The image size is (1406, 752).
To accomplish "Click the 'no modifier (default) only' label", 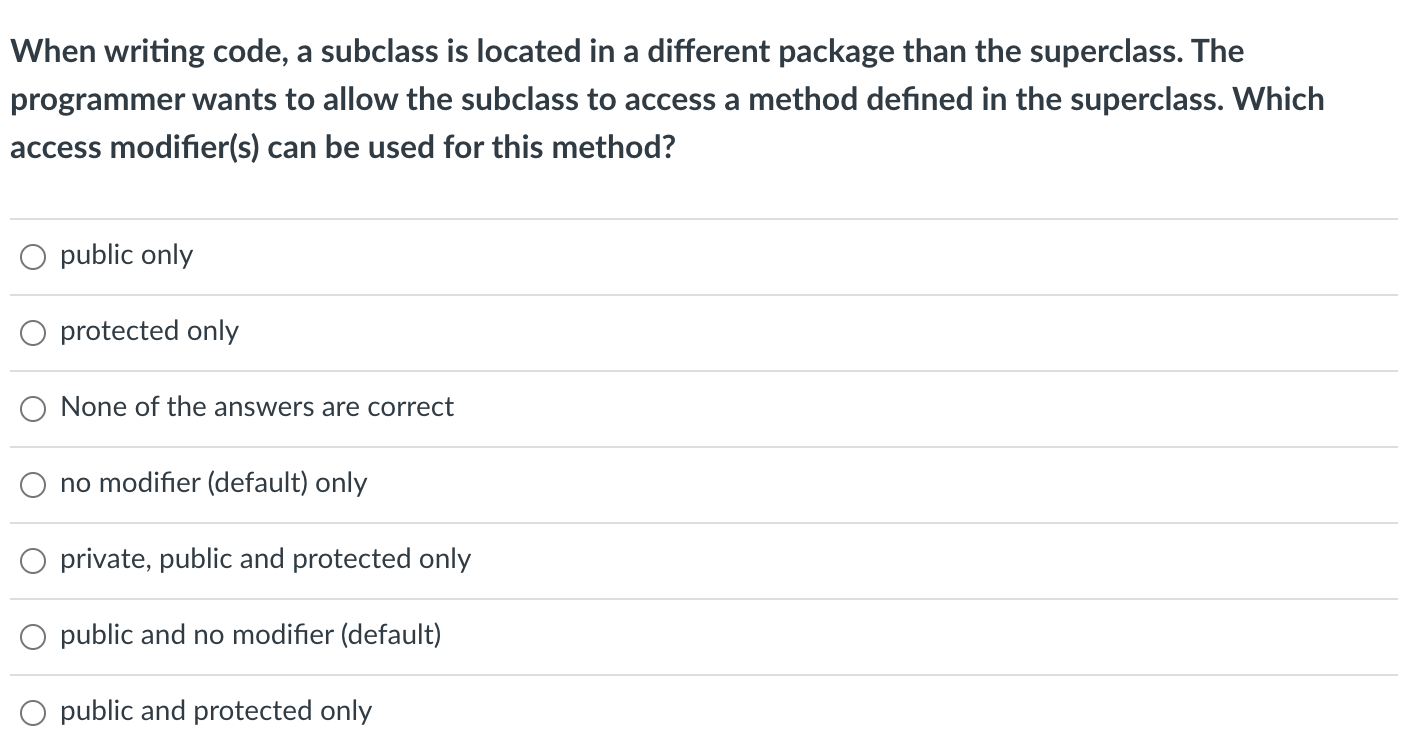I will point(214,484).
